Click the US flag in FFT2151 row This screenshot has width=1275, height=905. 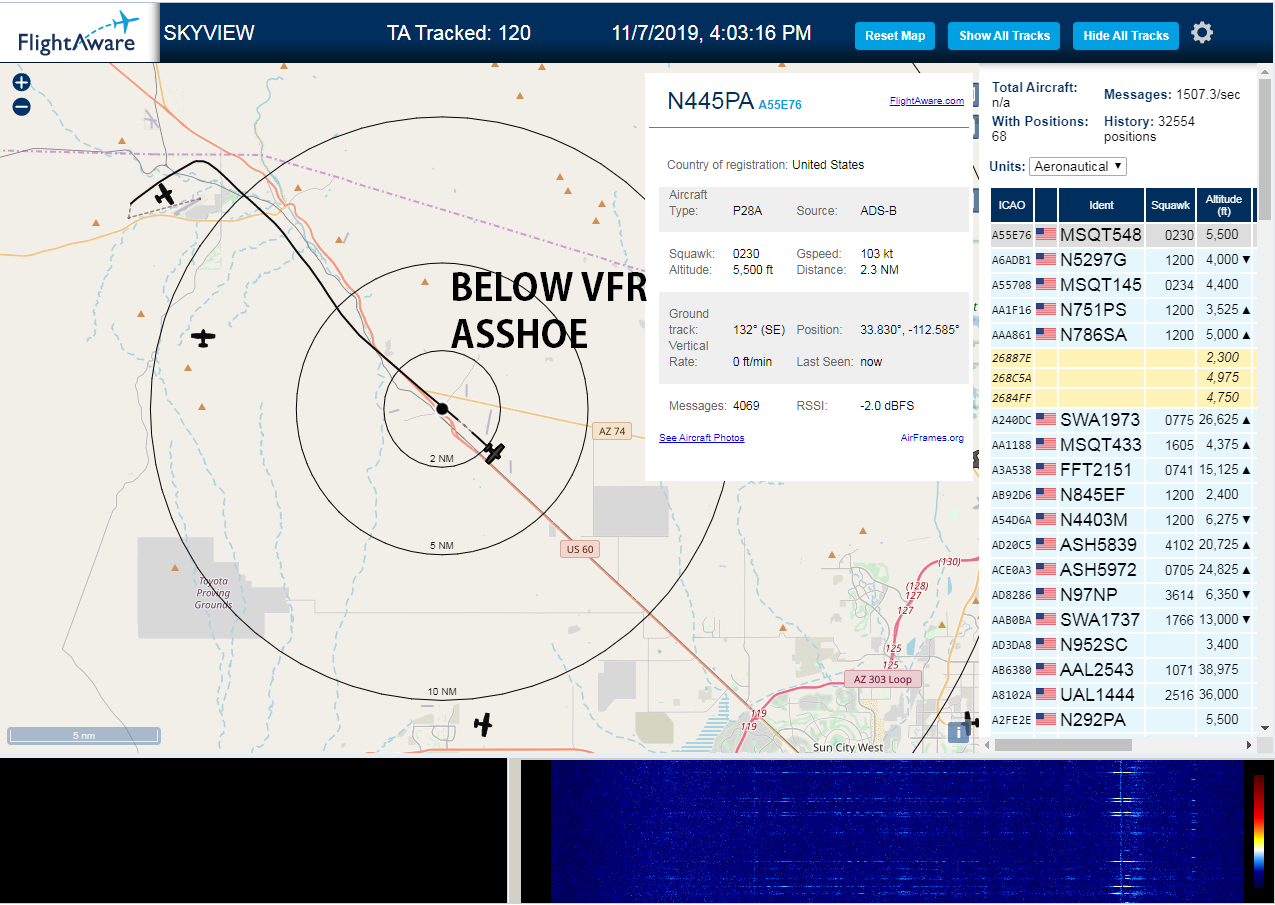(1046, 469)
